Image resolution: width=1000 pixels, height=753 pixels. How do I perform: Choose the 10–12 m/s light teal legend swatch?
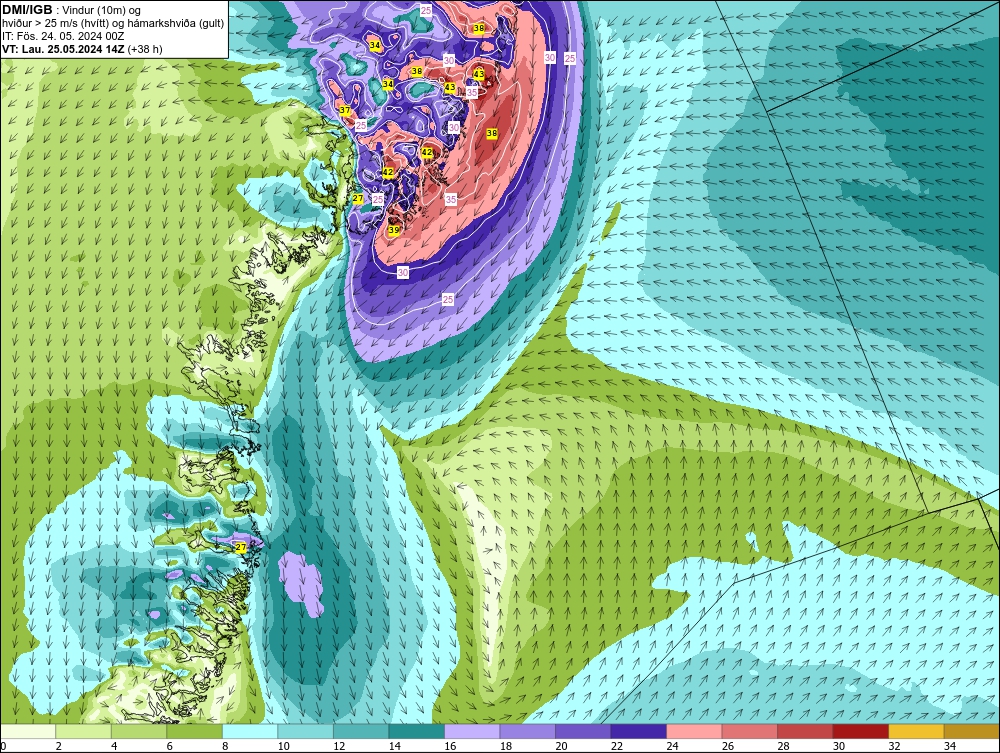coord(305,731)
